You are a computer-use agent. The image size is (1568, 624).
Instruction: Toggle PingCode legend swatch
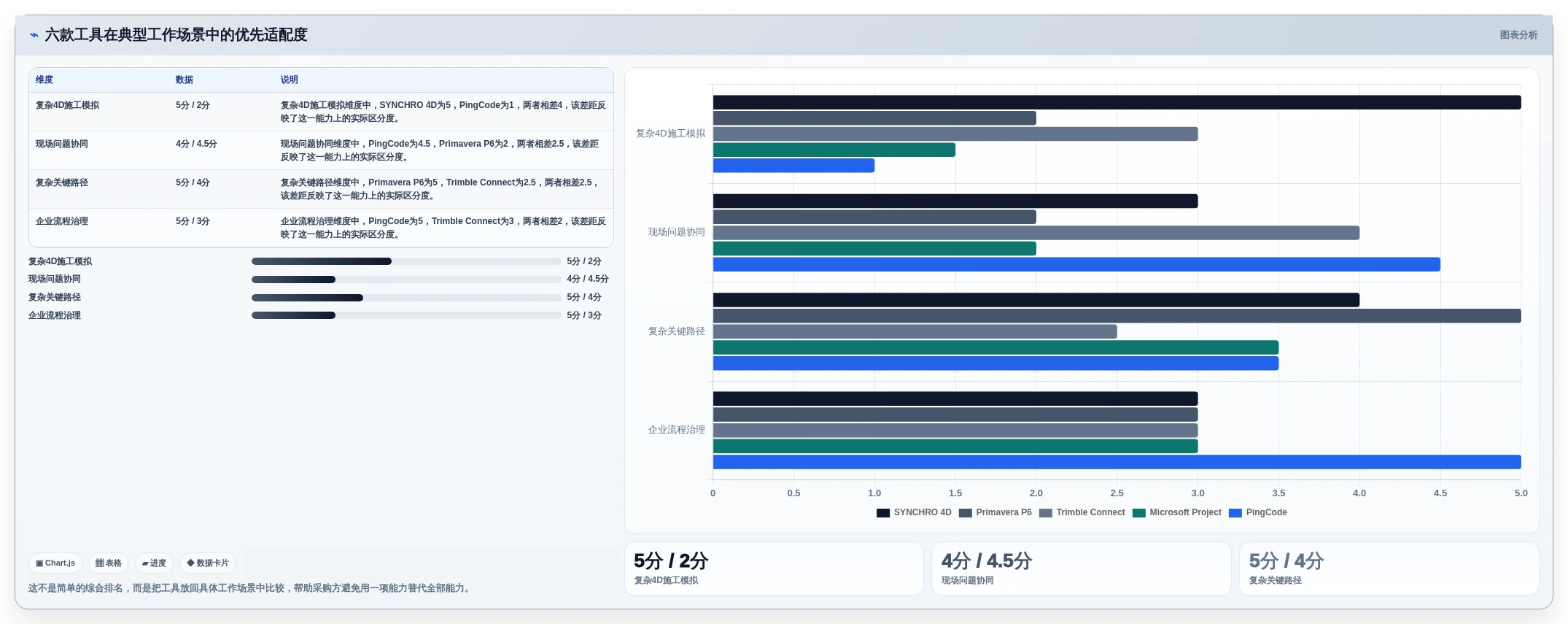[1235, 512]
